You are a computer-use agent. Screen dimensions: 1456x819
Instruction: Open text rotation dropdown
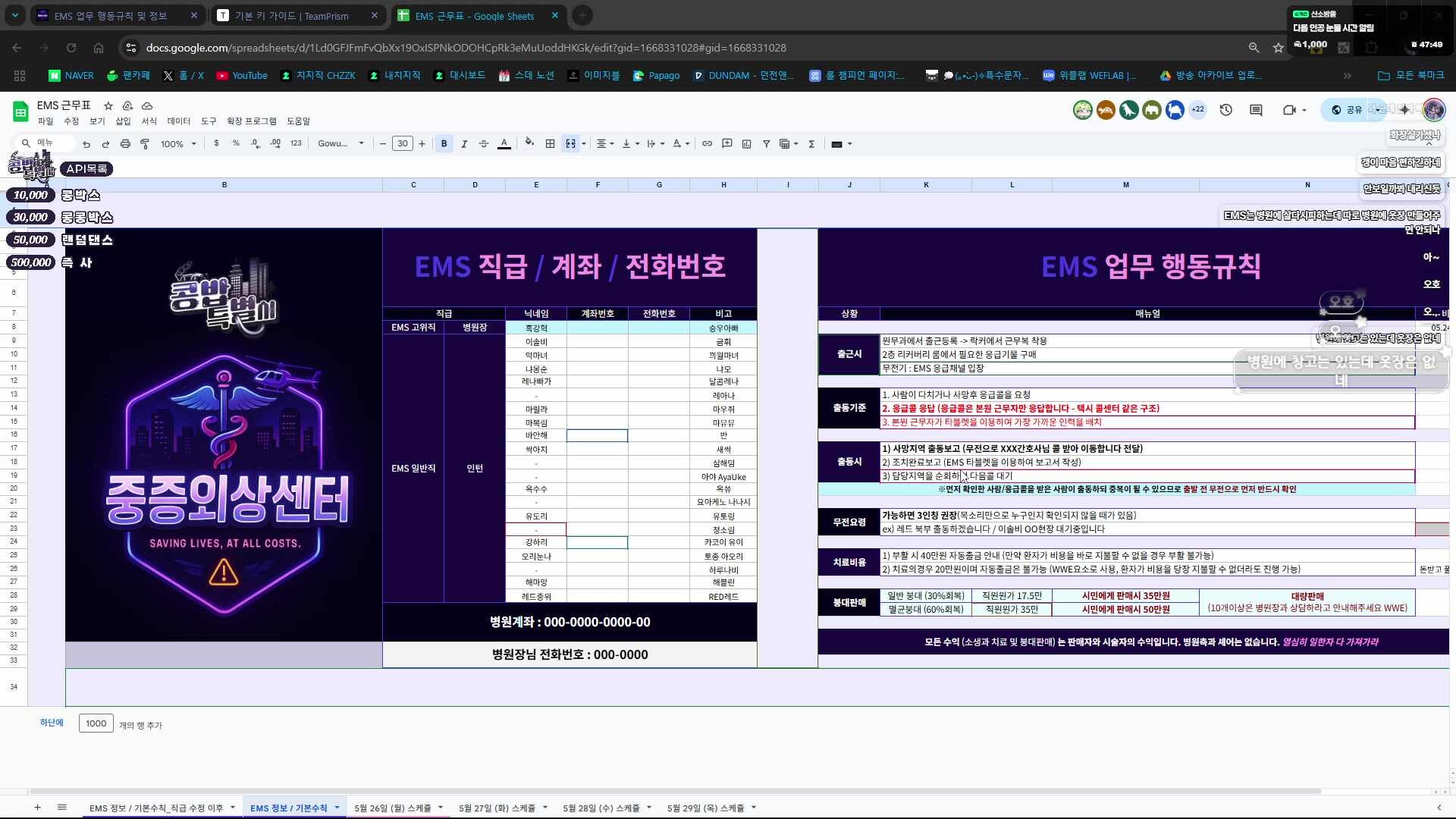pos(682,143)
